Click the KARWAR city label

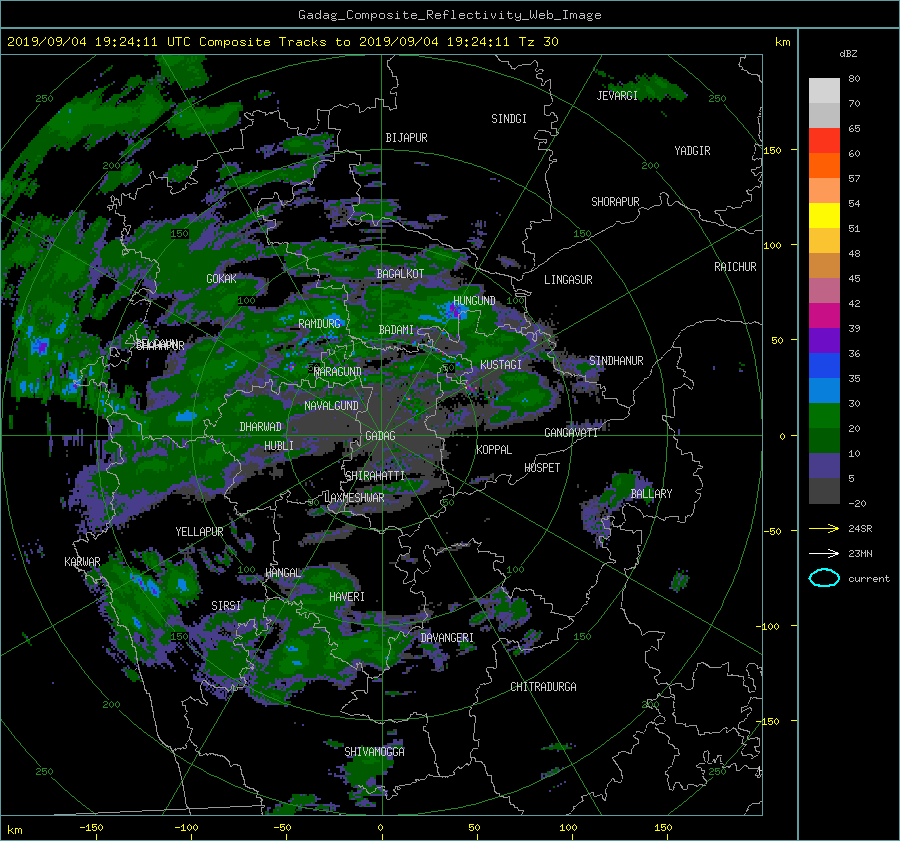click(82, 562)
